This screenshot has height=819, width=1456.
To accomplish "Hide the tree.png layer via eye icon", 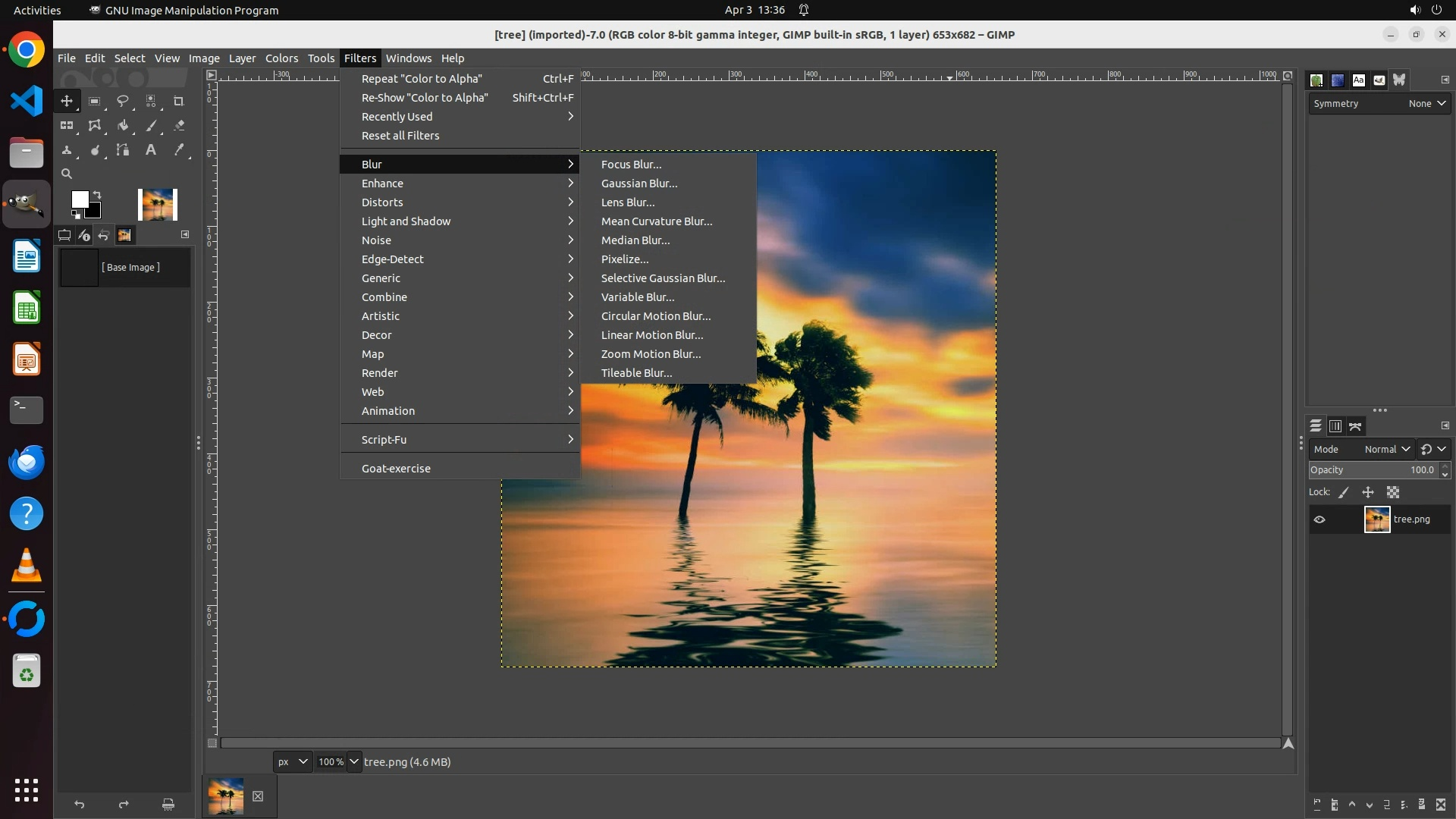I will click(1319, 519).
